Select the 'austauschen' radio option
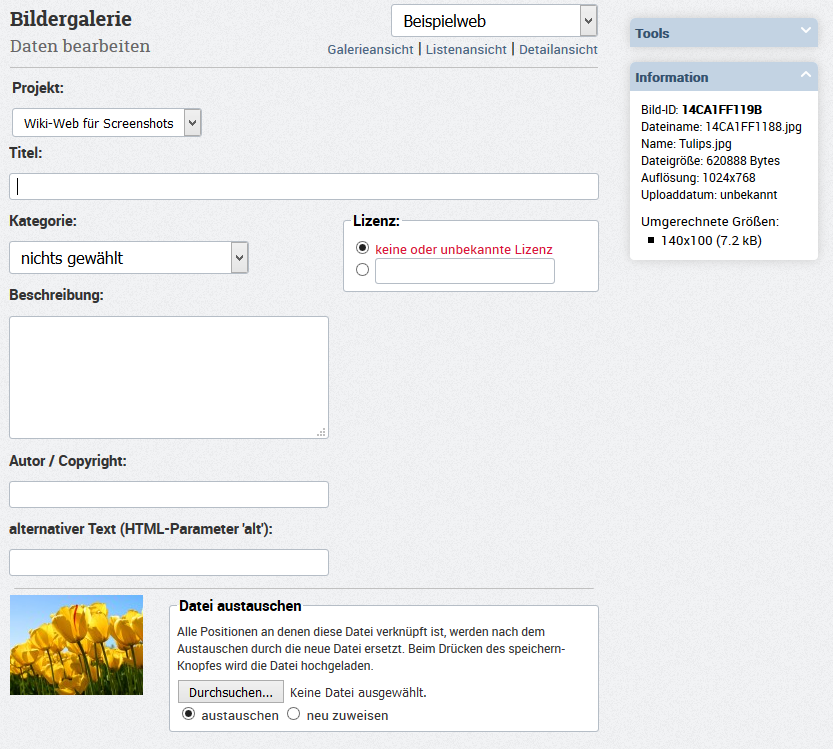Screen dimensions: 833x749 click(188, 714)
